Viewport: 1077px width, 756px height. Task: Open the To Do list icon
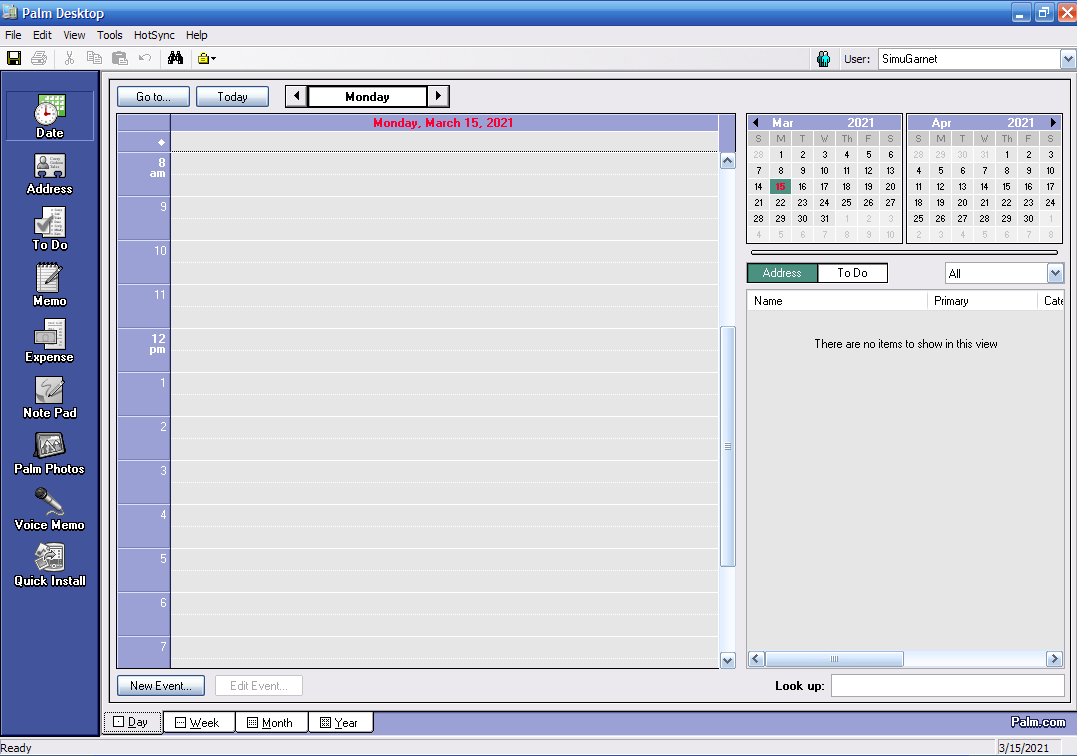point(49,225)
